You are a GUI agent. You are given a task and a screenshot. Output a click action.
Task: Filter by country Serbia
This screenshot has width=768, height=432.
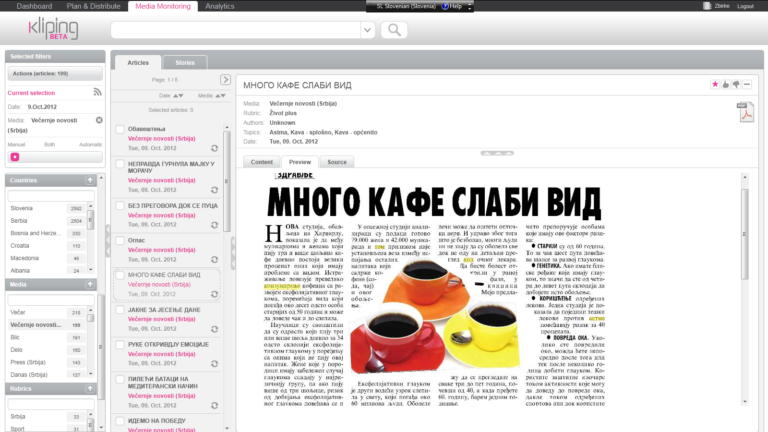tap(19, 221)
